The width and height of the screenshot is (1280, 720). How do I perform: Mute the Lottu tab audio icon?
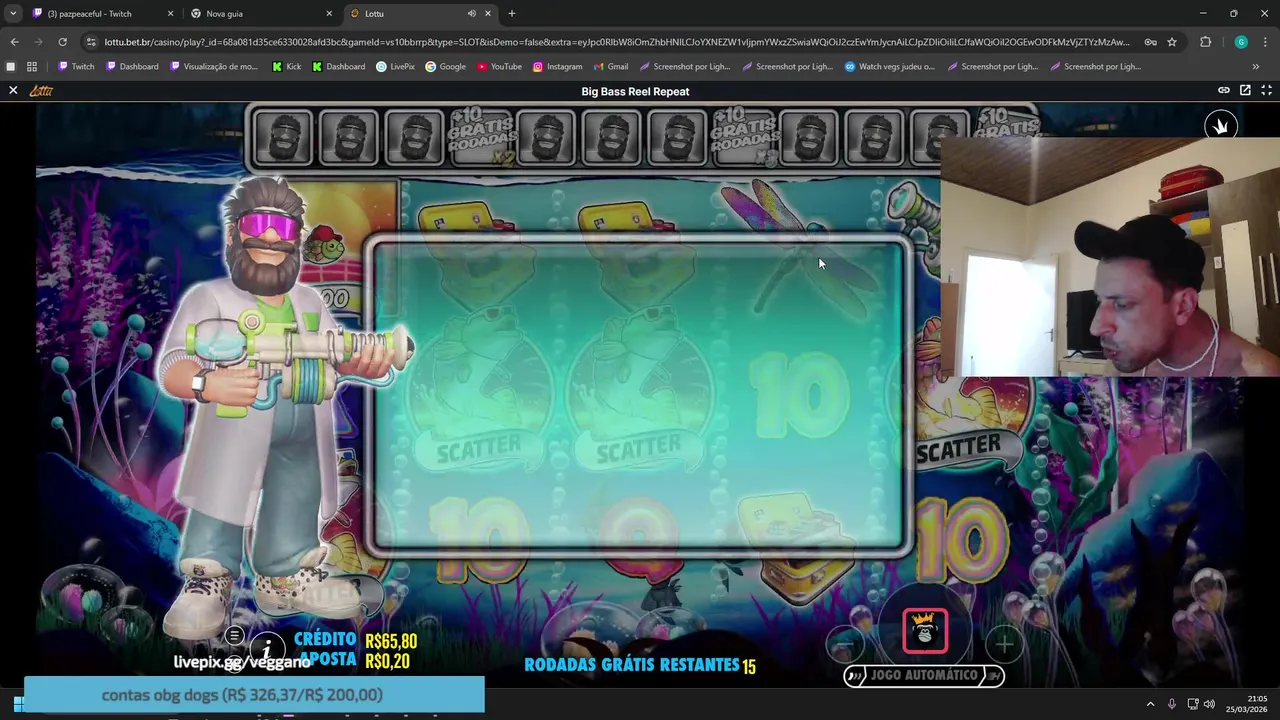471,14
